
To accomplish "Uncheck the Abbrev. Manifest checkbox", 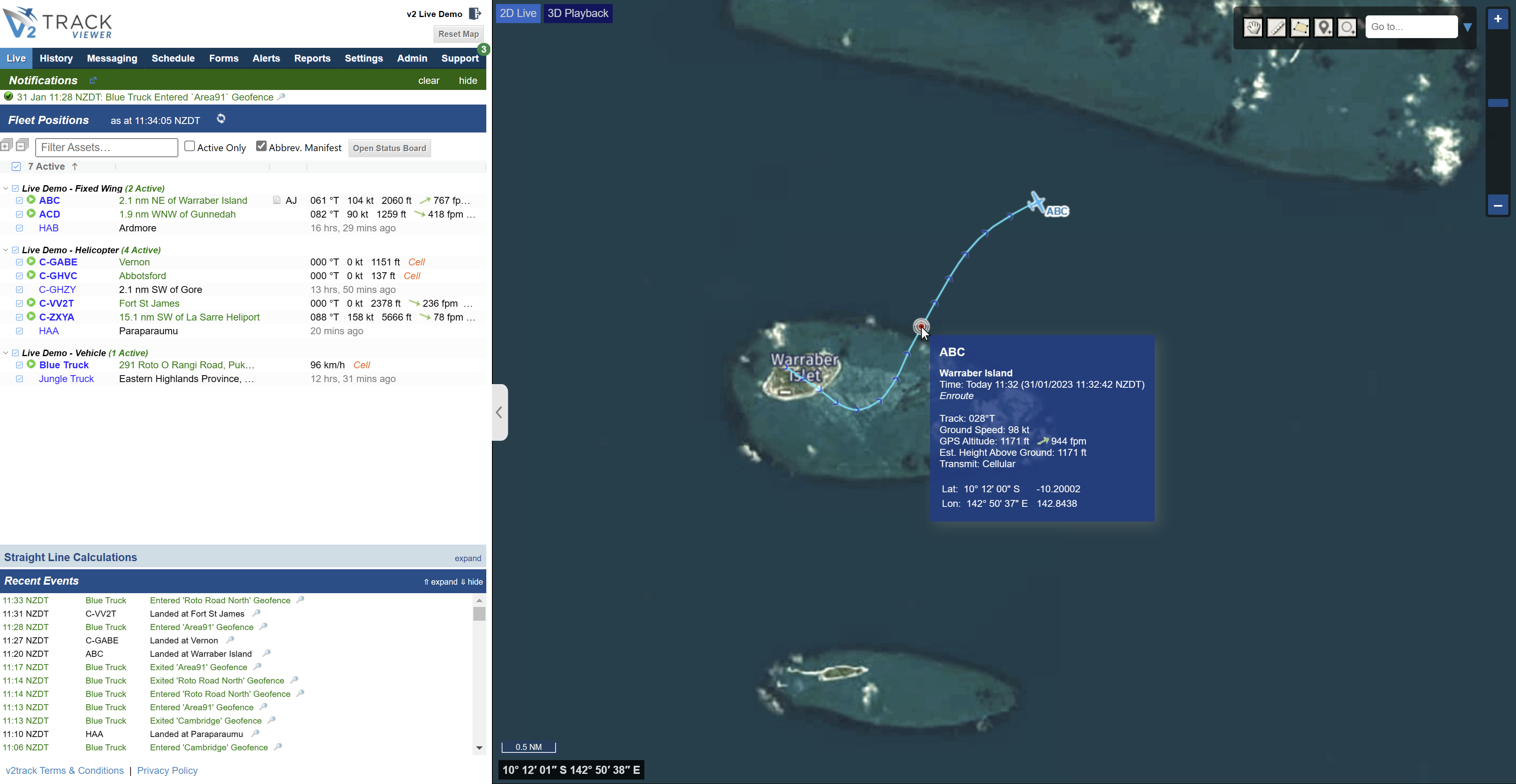I will click(x=261, y=146).
